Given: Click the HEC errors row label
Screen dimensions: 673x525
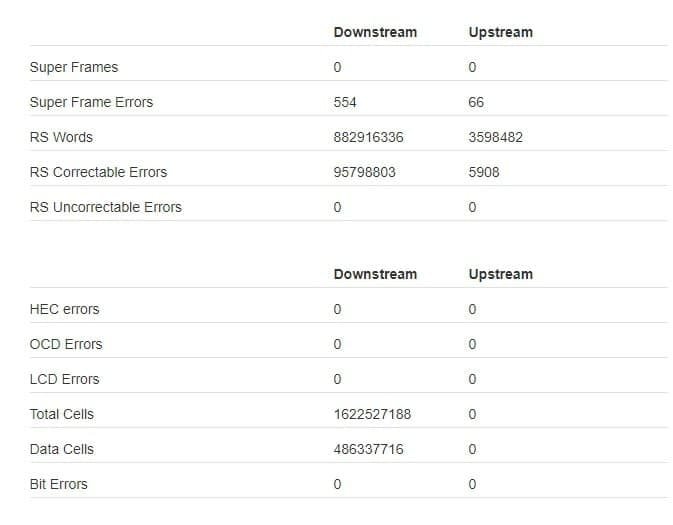Looking at the screenshot, I should coord(65,309).
